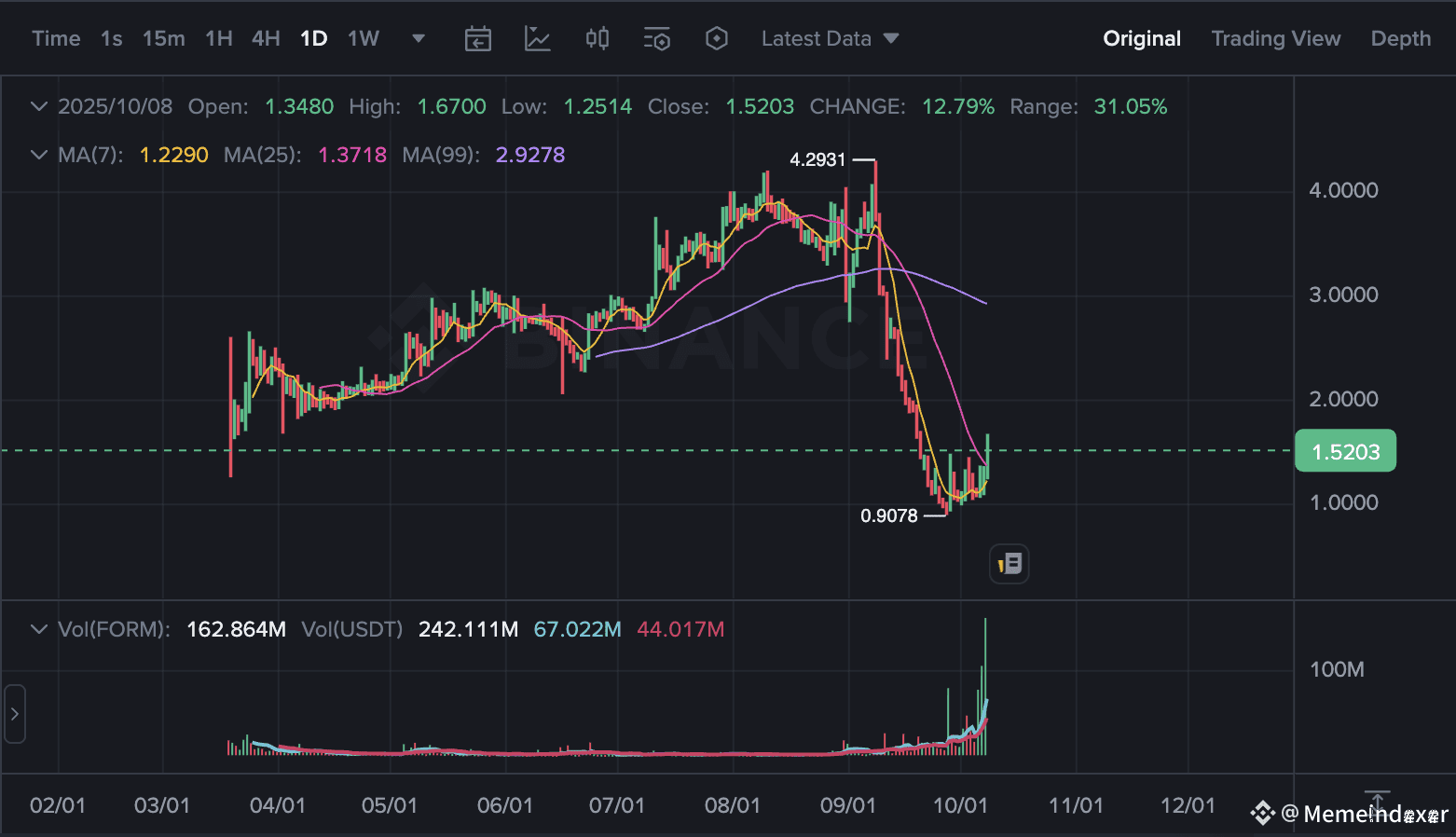Click the hexagon chart settings icon
The image size is (1456, 837).
[717, 38]
